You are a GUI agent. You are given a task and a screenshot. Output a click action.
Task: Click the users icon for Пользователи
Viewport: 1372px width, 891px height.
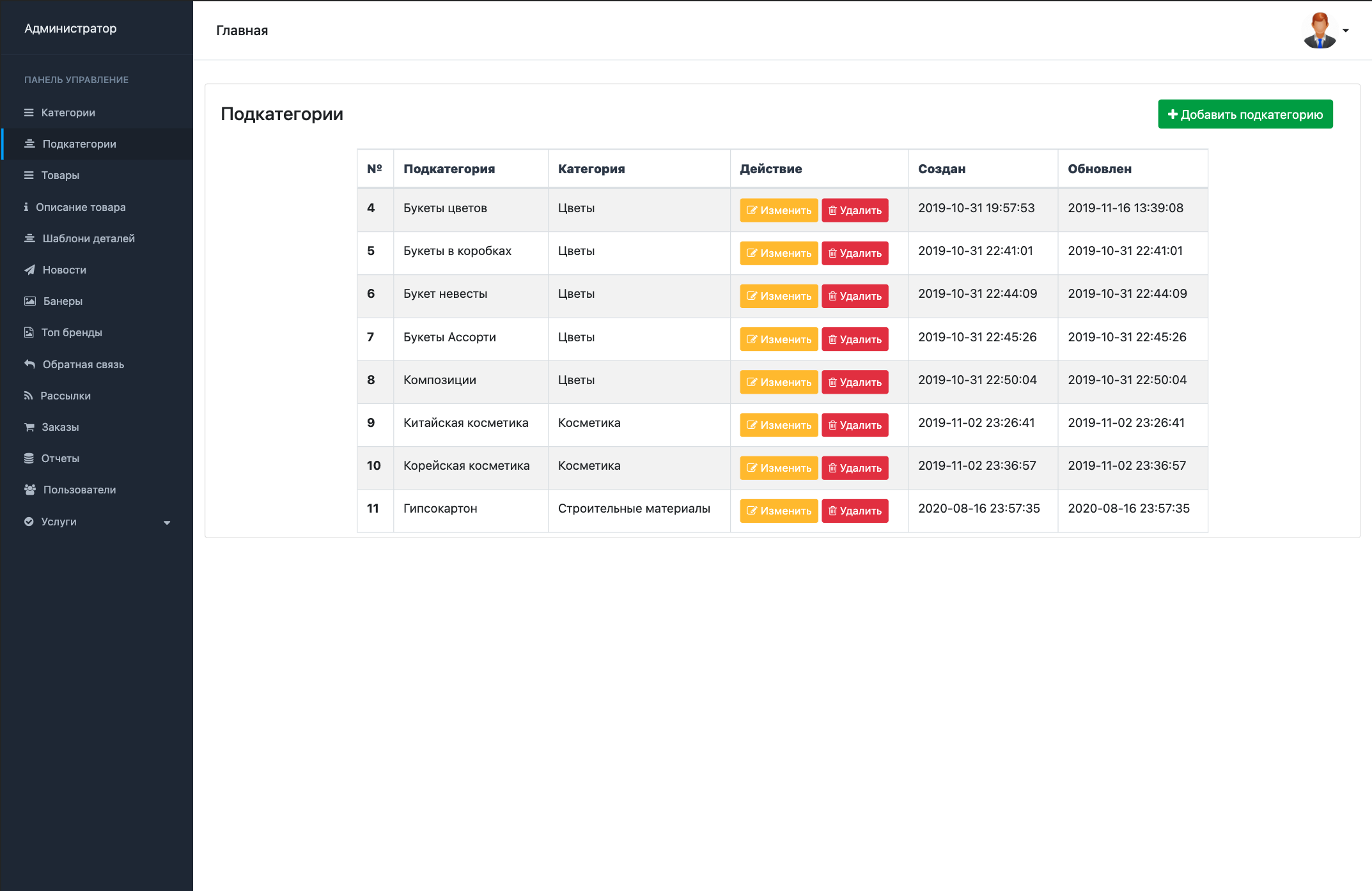coord(30,490)
